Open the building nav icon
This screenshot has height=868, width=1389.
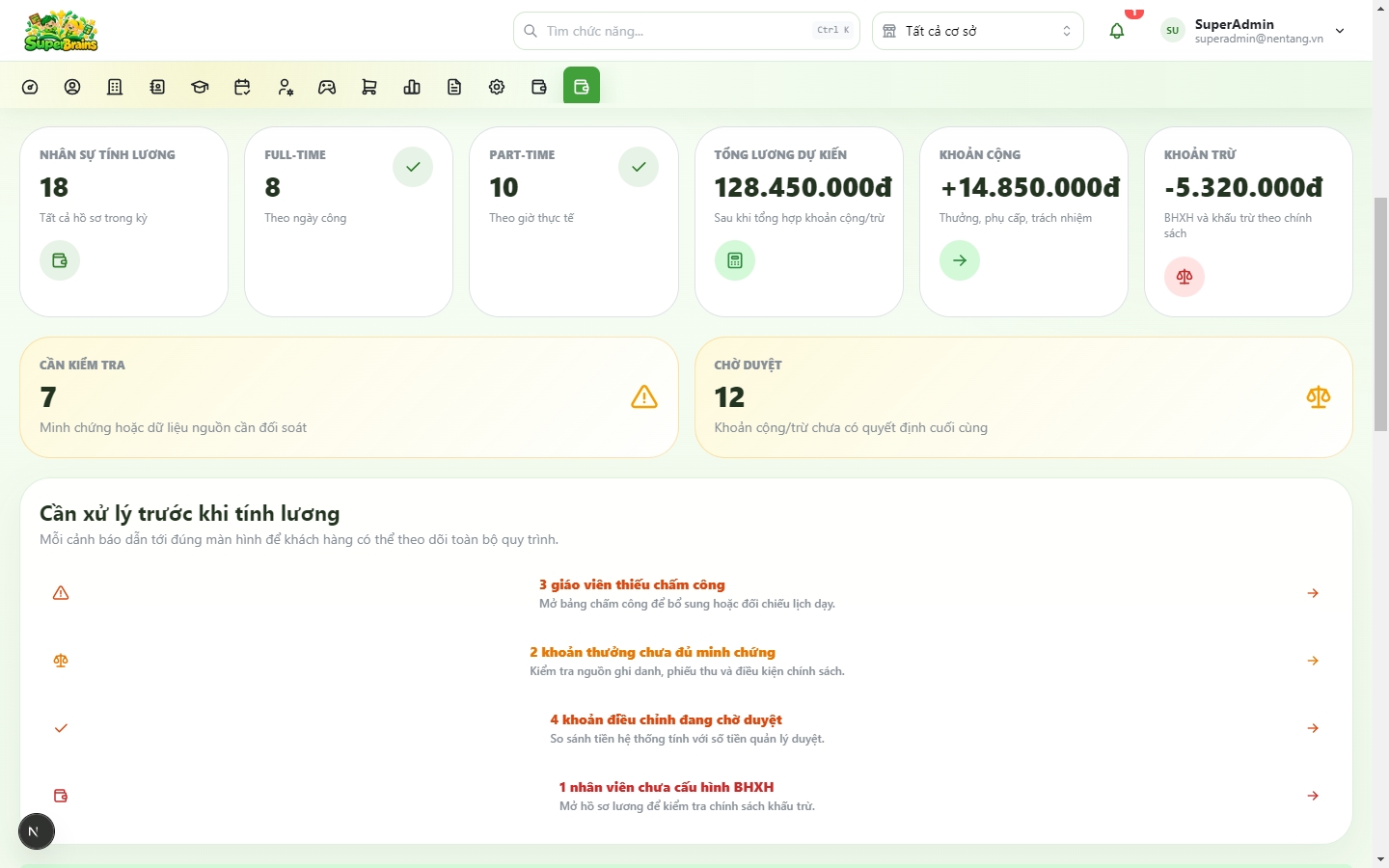point(115,87)
